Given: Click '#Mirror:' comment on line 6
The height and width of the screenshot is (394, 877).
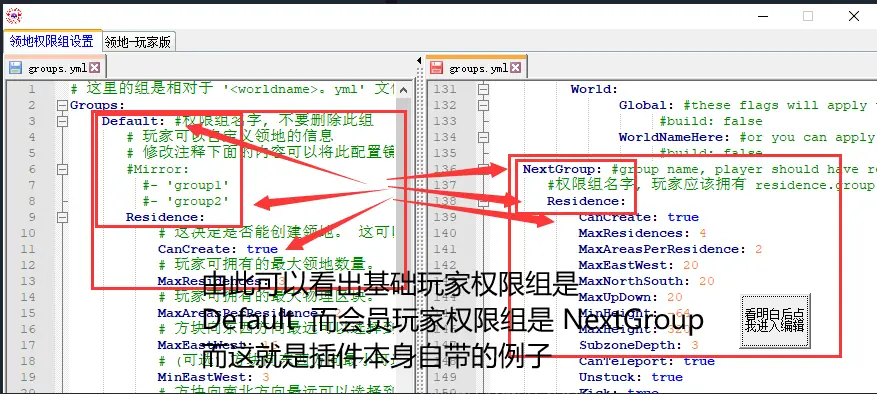Looking at the screenshot, I should coord(158,169).
